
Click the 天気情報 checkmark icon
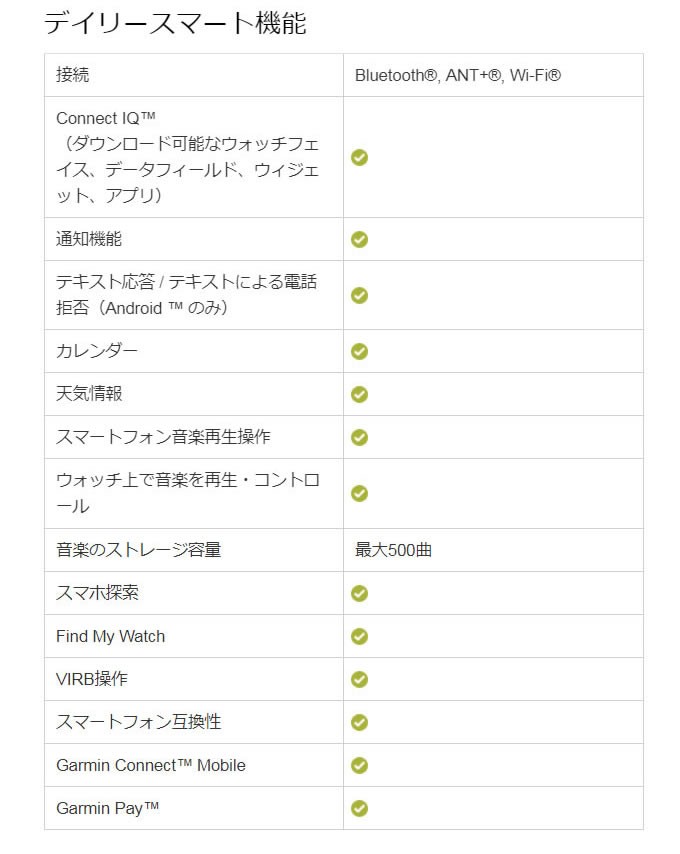click(x=359, y=394)
